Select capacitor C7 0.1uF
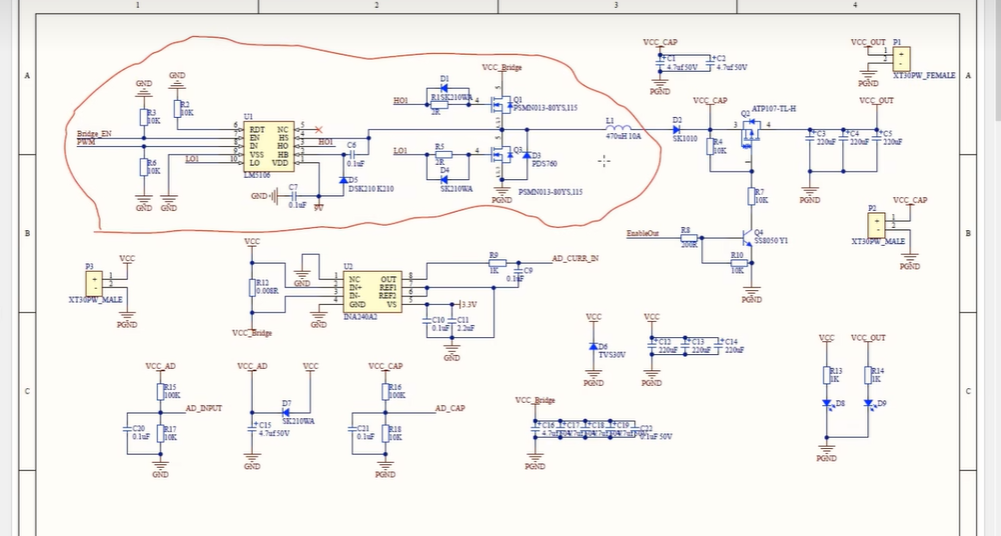 (x=293, y=196)
